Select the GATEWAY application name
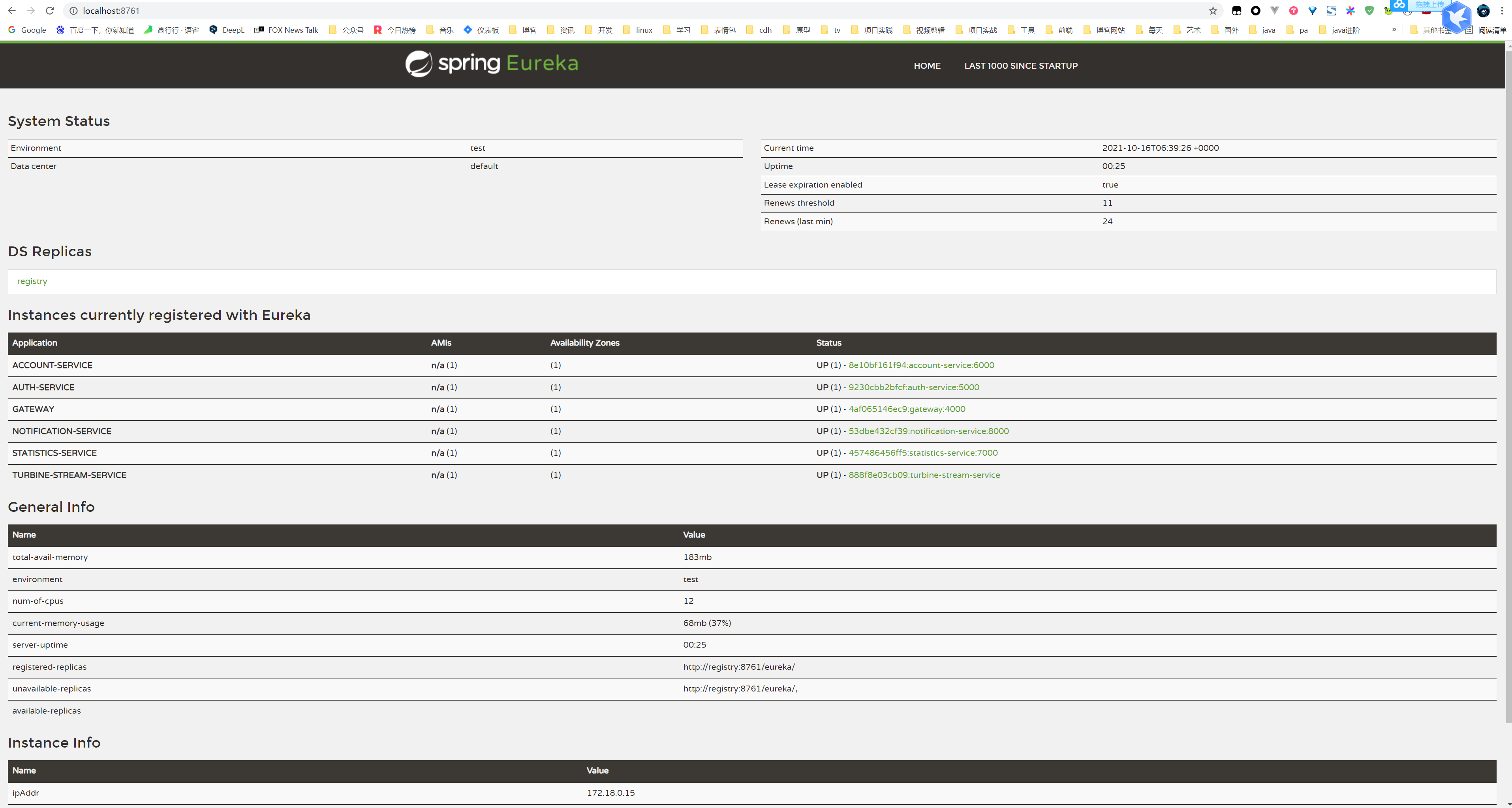The width and height of the screenshot is (1512, 808). 33,409
